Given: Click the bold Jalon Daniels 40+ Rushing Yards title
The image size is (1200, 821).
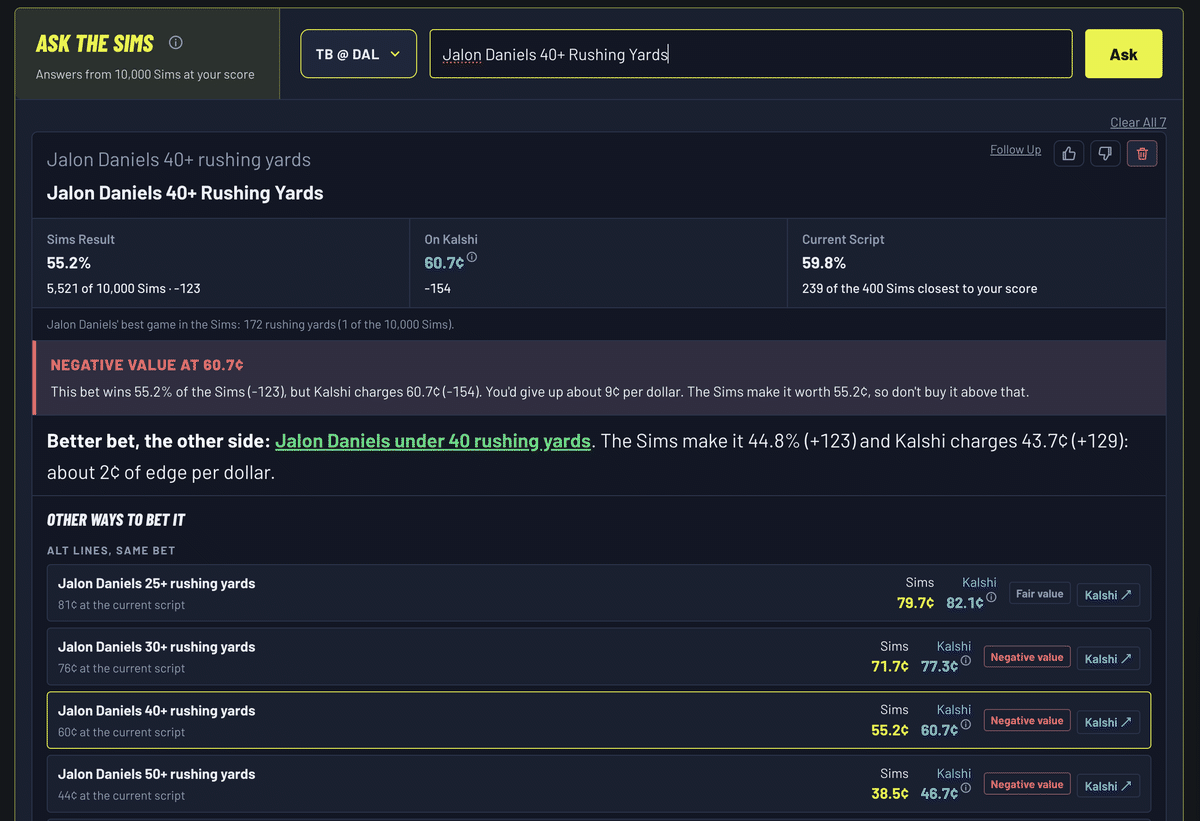Looking at the screenshot, I should 185,193.
